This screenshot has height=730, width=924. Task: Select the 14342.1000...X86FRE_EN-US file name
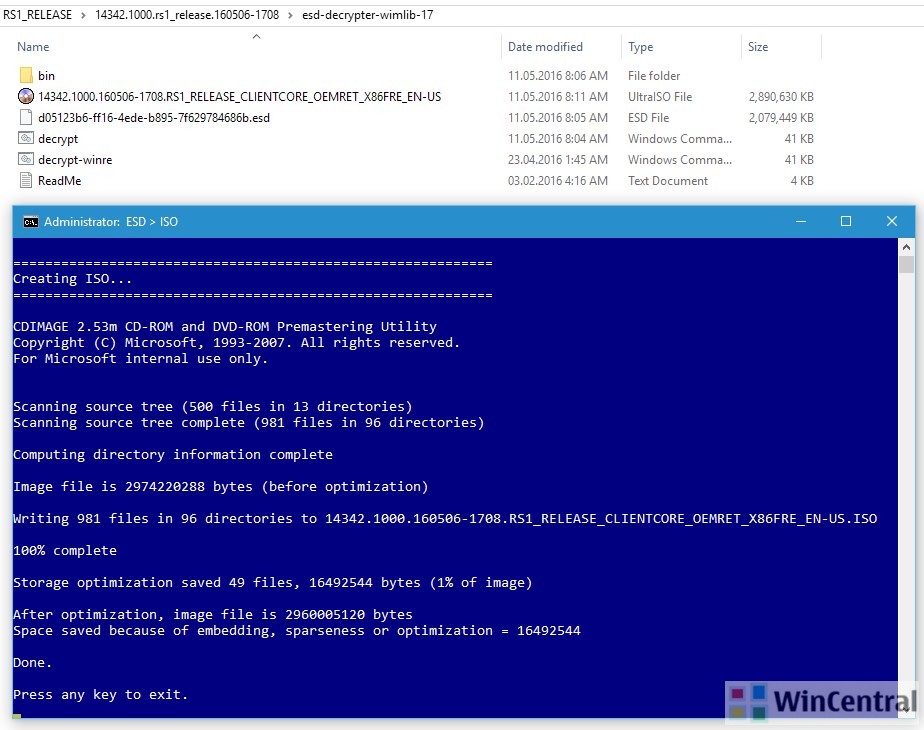(x=239, y=97)
